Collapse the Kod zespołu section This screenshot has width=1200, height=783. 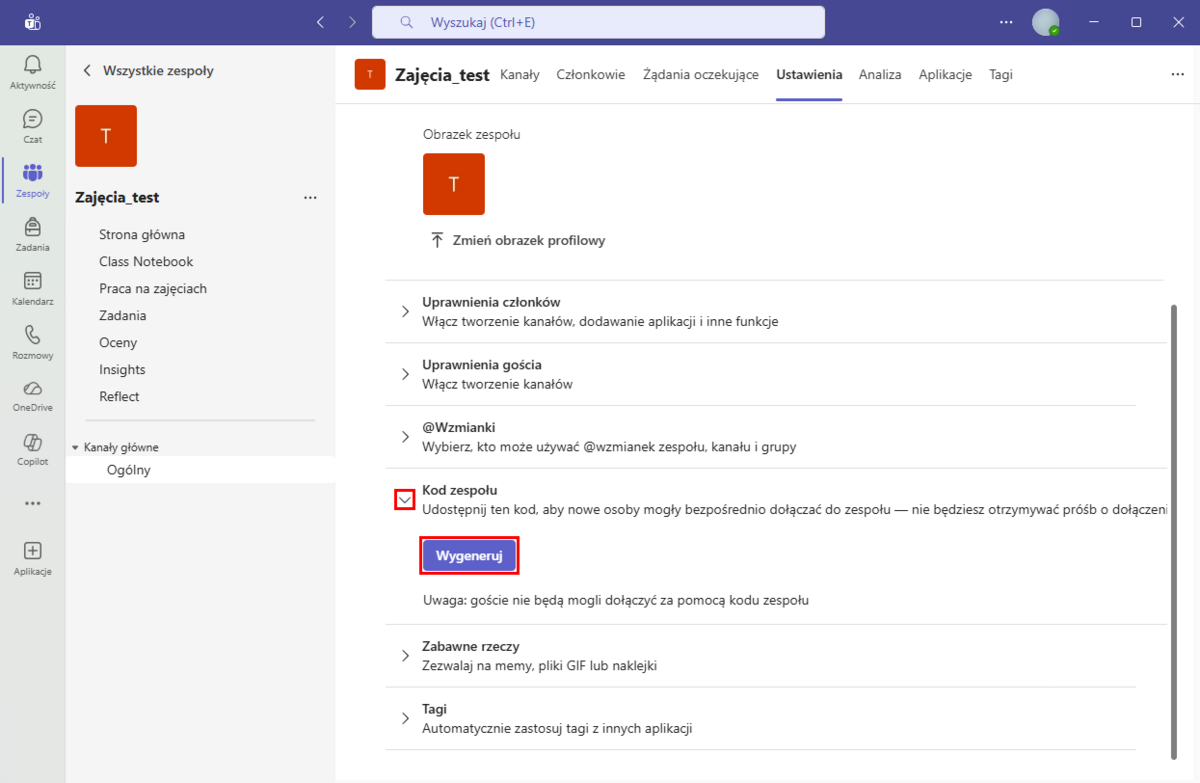[405, 499]
